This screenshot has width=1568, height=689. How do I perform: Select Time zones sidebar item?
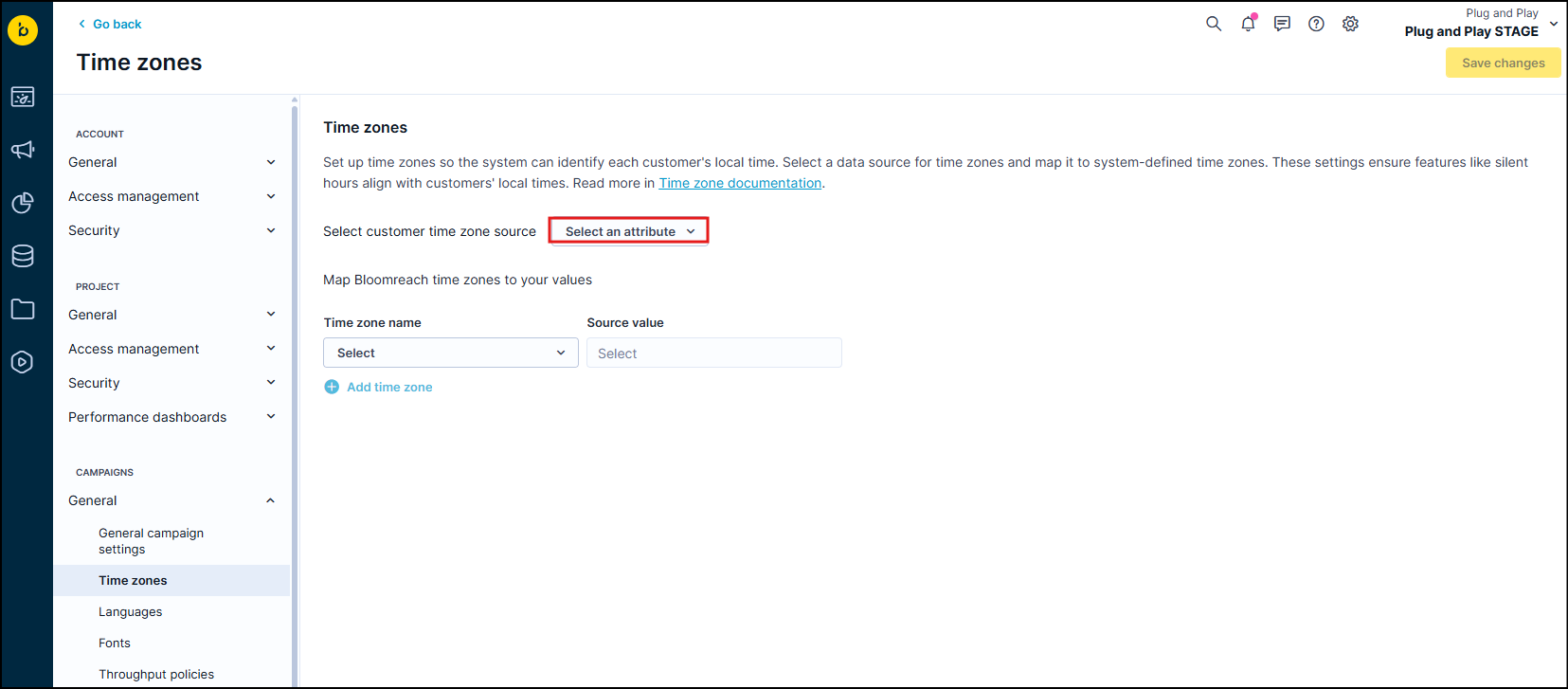pos(171,580)
